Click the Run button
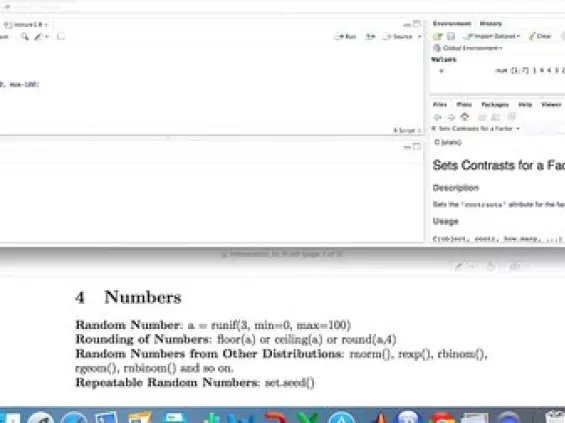Image resolution: width=565 pixels, height=423 pixels. click(x=346, y=36)
